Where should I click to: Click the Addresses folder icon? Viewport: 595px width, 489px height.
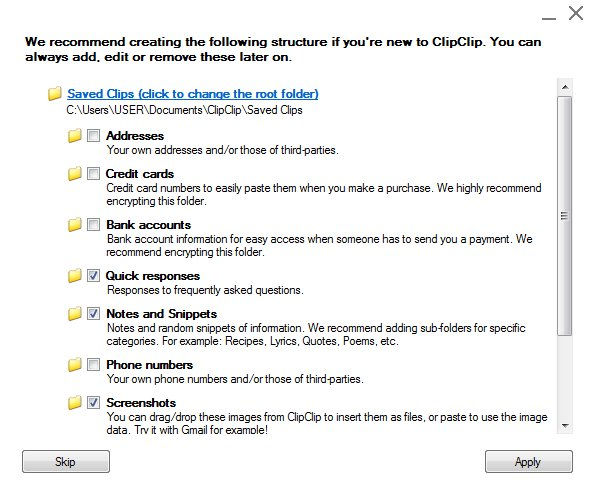click(x=75, y=135)
